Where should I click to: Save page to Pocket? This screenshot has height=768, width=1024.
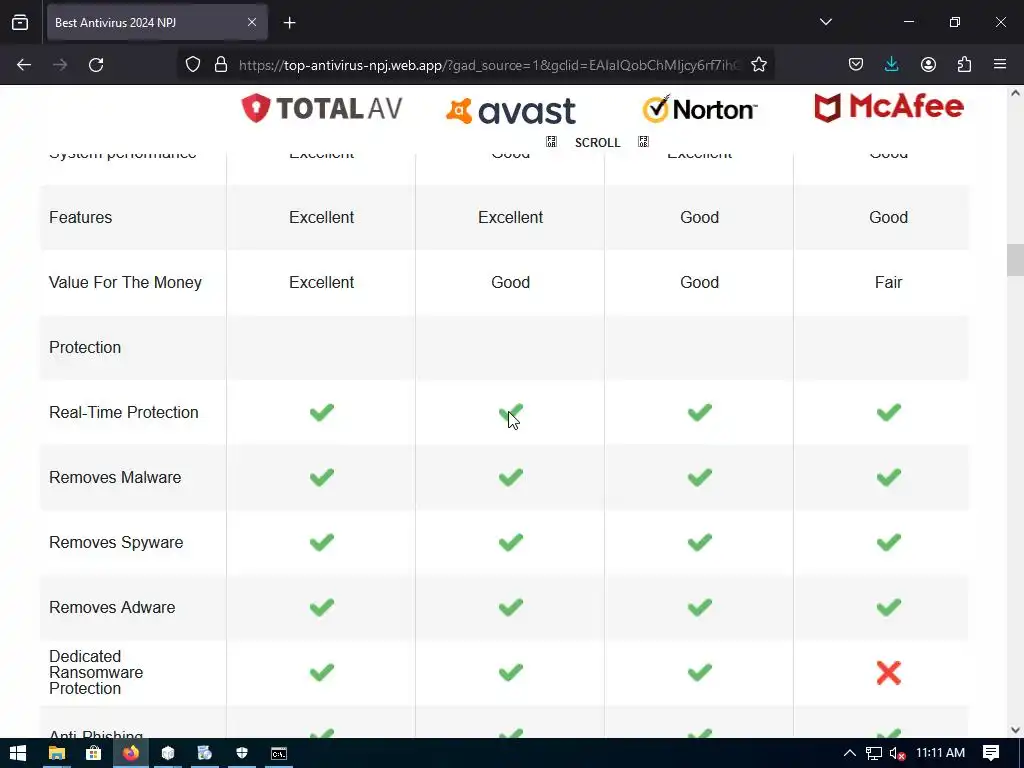pos(856,65)
